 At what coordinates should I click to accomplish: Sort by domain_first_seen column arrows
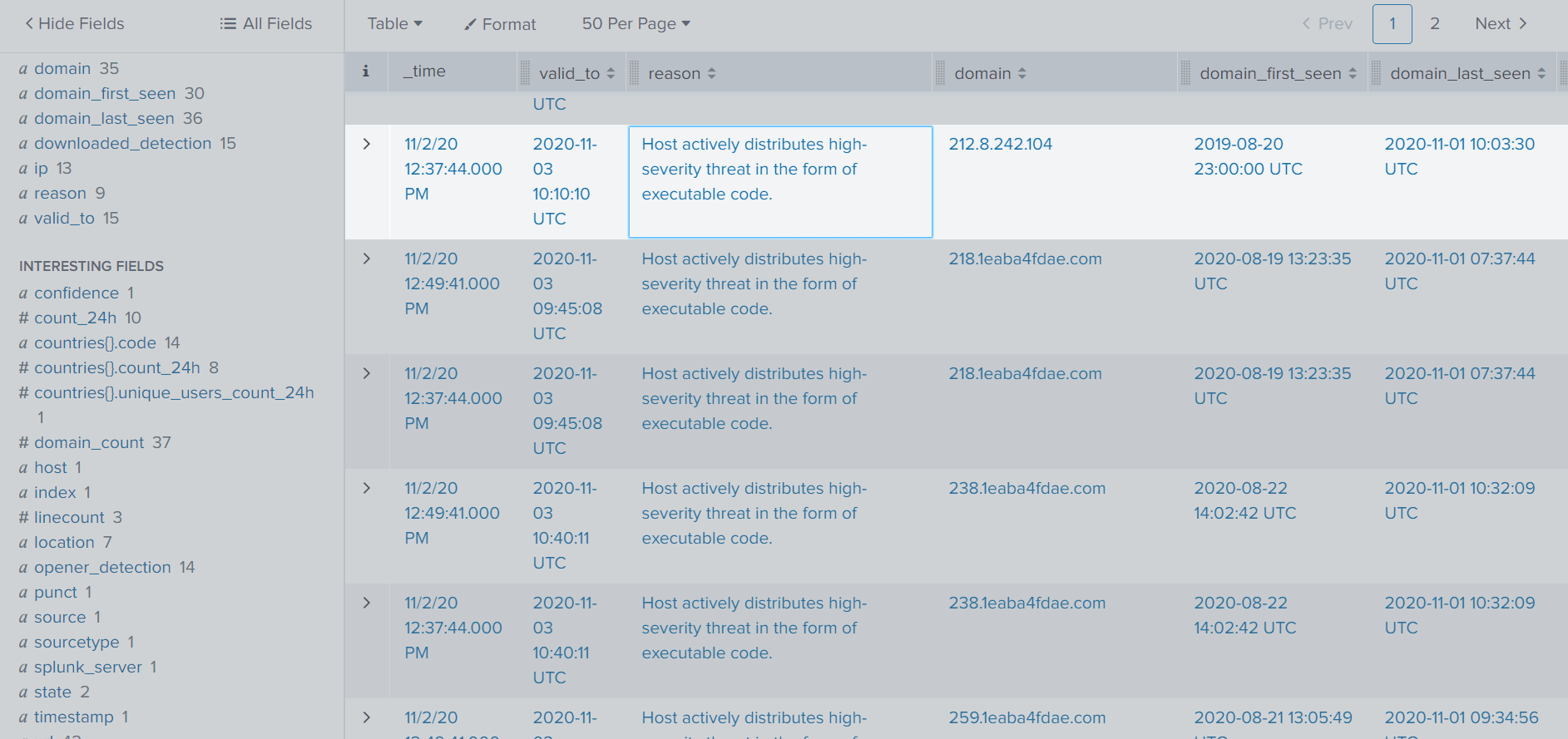point(1352,74)
